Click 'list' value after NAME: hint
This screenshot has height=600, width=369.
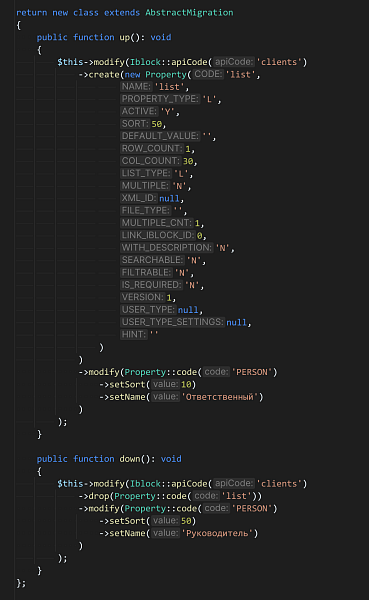click(169, 87)
